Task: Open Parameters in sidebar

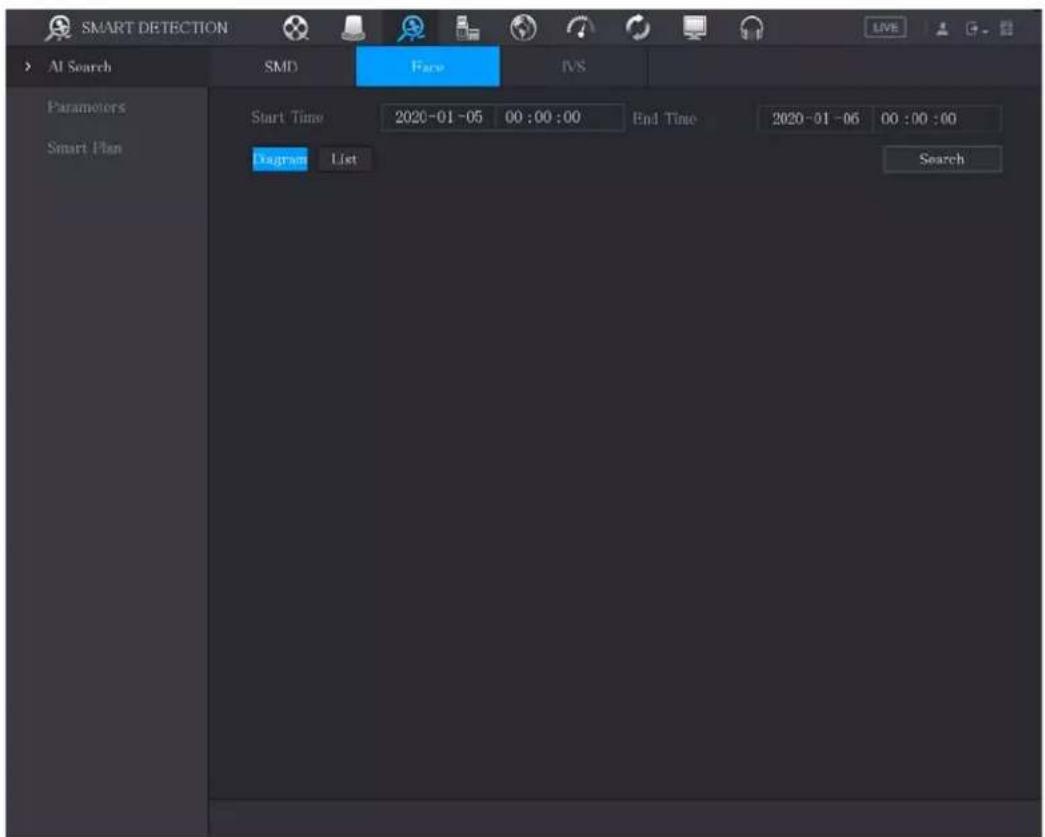Action: pos(86,107)
